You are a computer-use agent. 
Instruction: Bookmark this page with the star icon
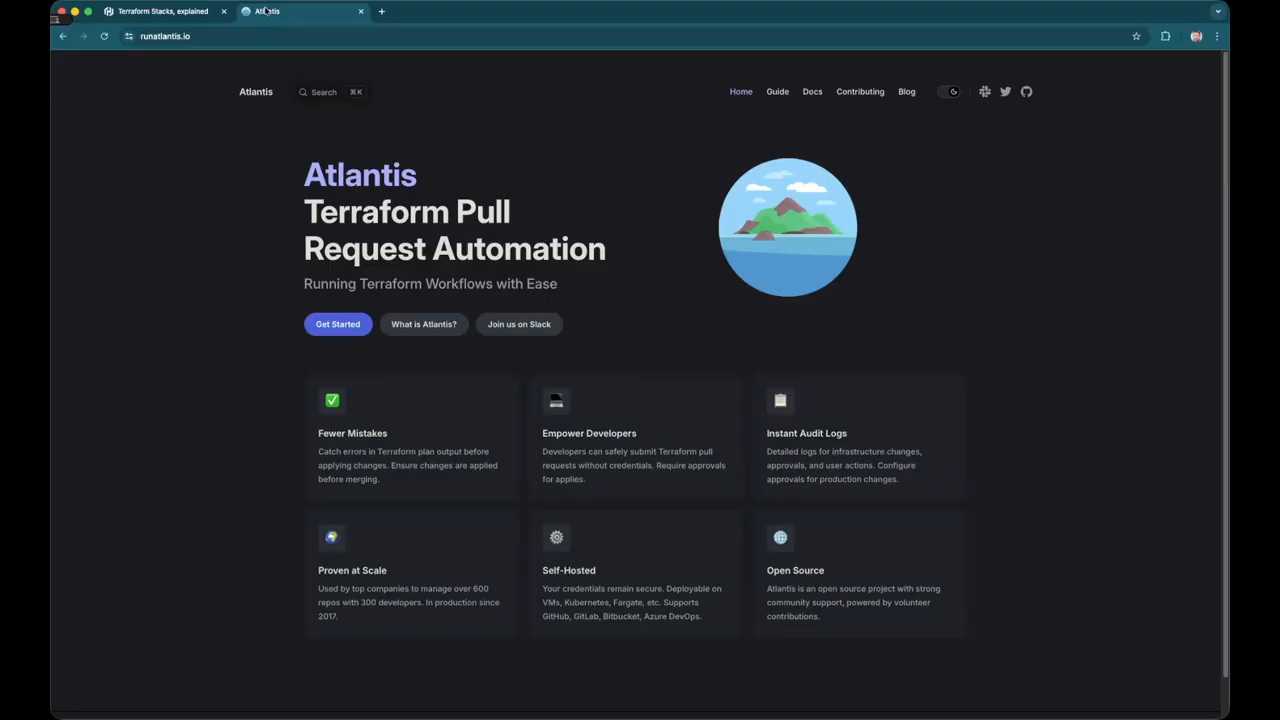(1136, 36)
